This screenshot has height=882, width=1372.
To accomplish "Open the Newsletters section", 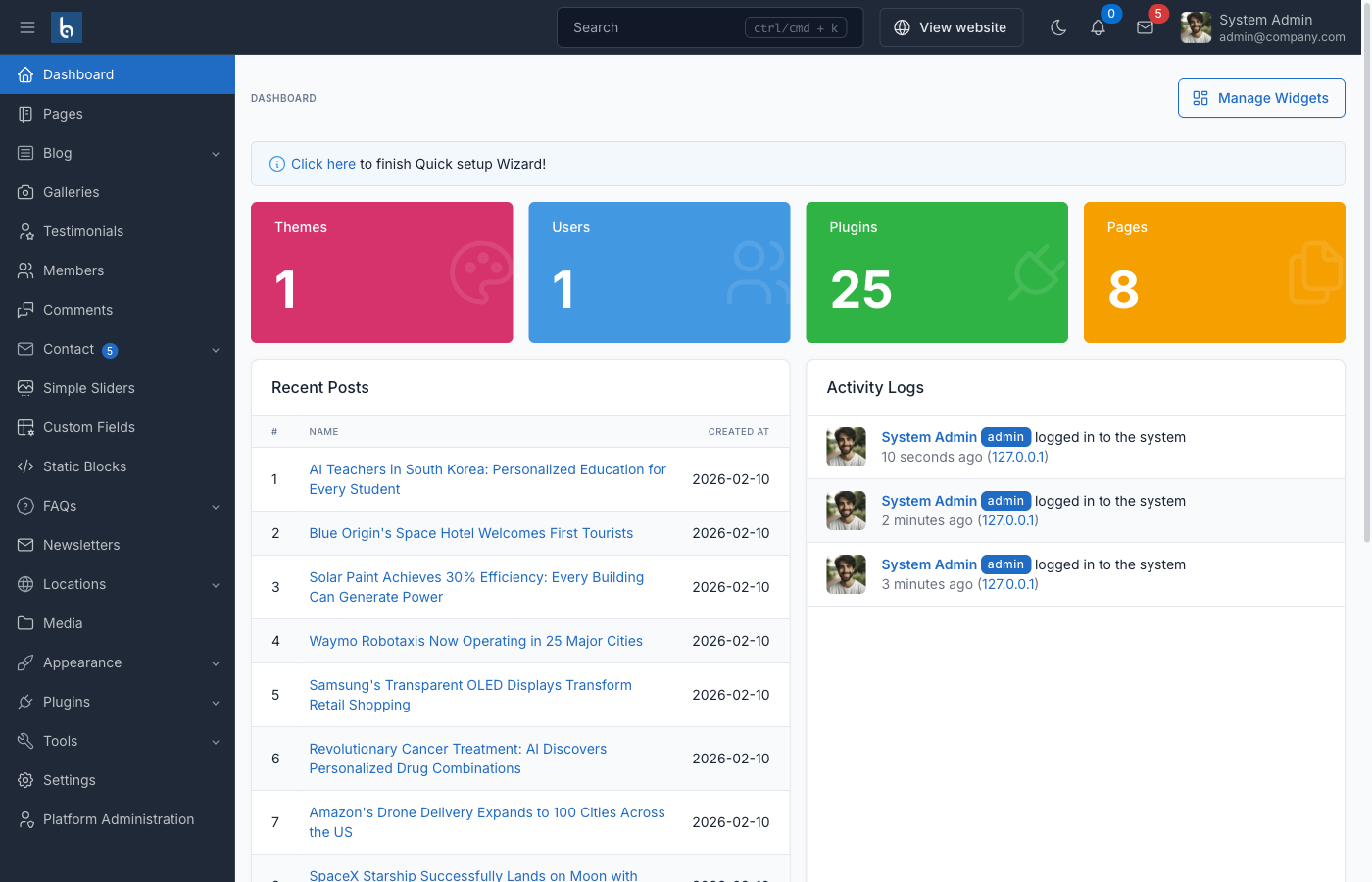I will 80,545.
